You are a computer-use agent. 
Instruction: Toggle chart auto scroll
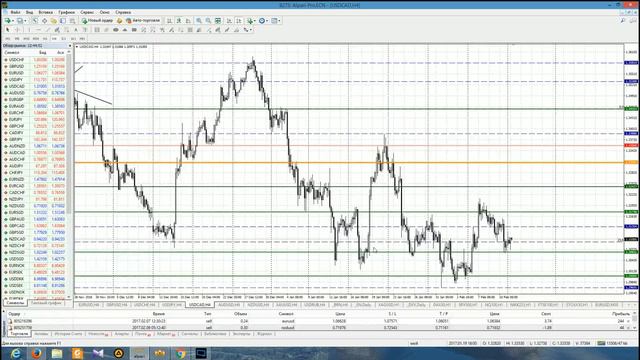coord(229,20)
